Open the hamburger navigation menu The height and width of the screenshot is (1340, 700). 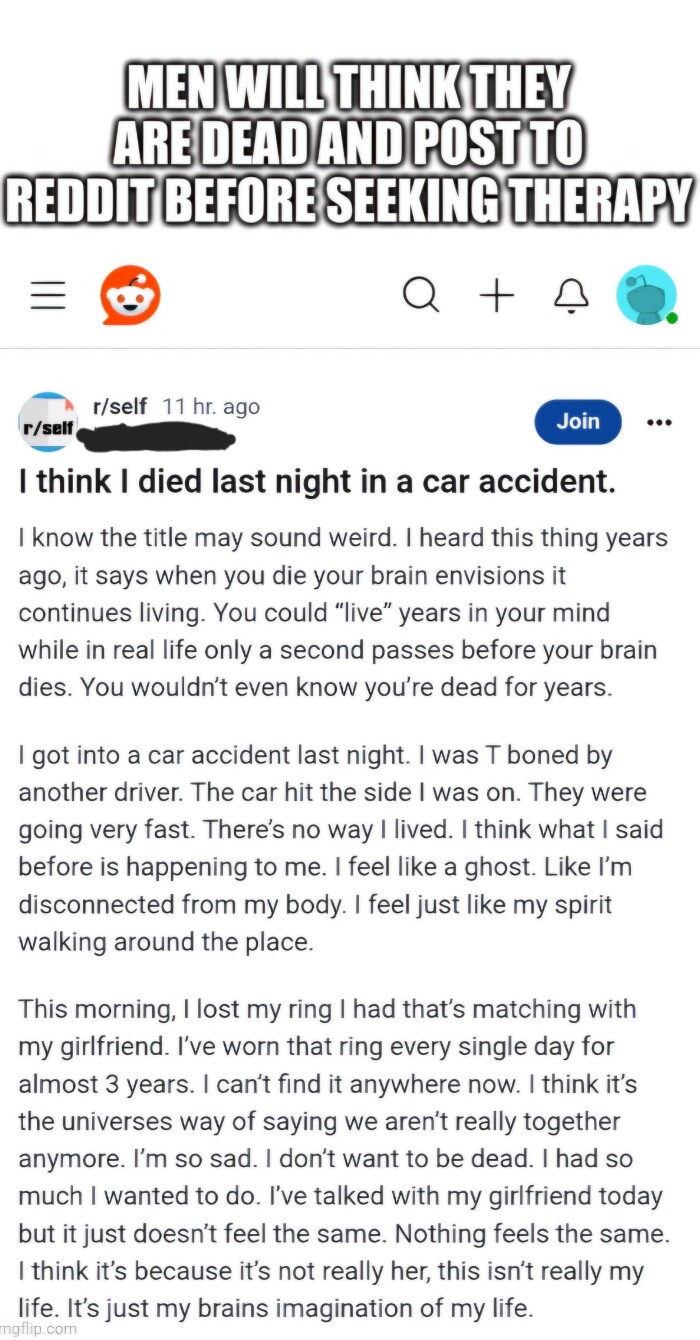47,295
